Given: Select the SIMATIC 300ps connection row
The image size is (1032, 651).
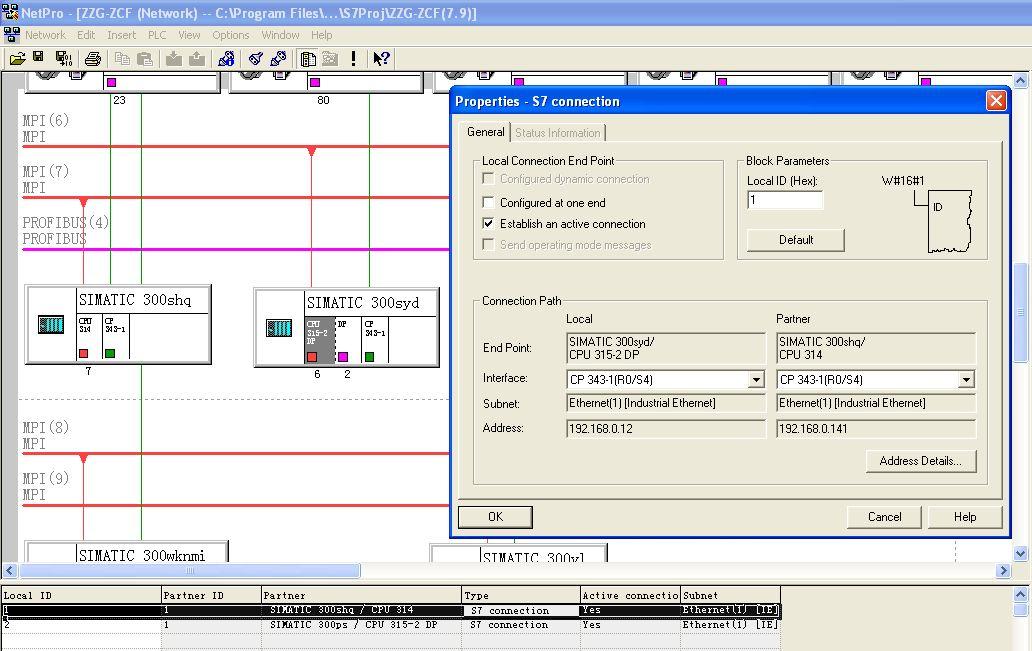Looking at the screenshot, I should 353,625.
